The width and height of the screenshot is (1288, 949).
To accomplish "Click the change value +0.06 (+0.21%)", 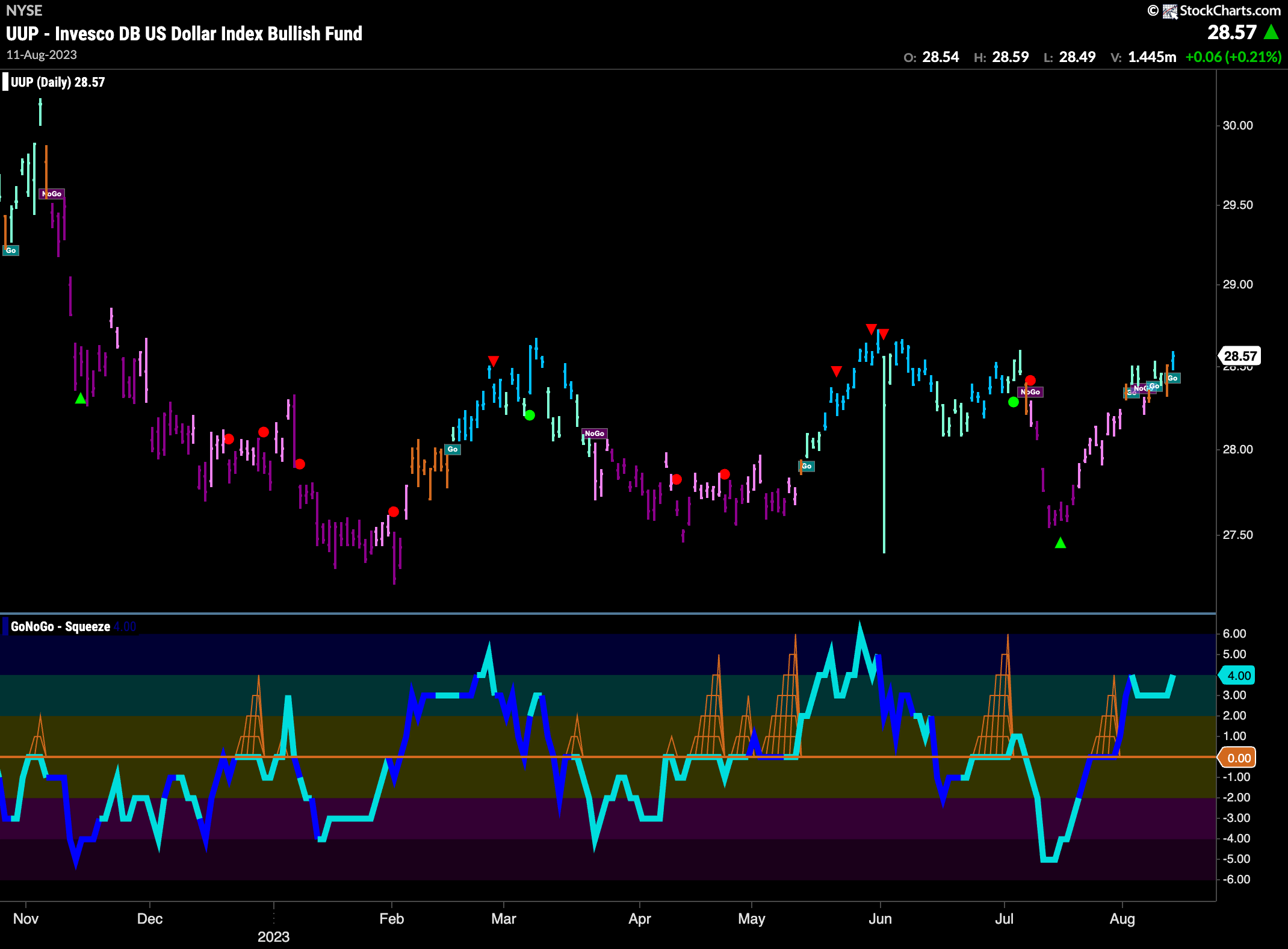I will [1233, 57].
